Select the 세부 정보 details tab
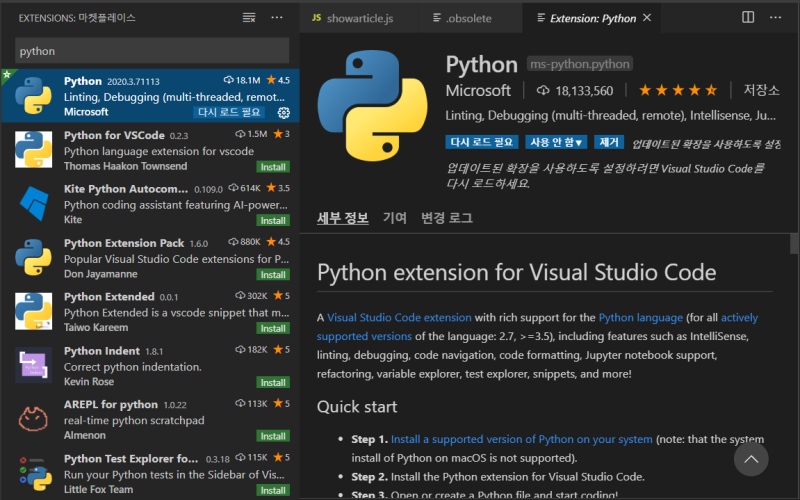The image size is (800, 500). click(x=342, y=218)
